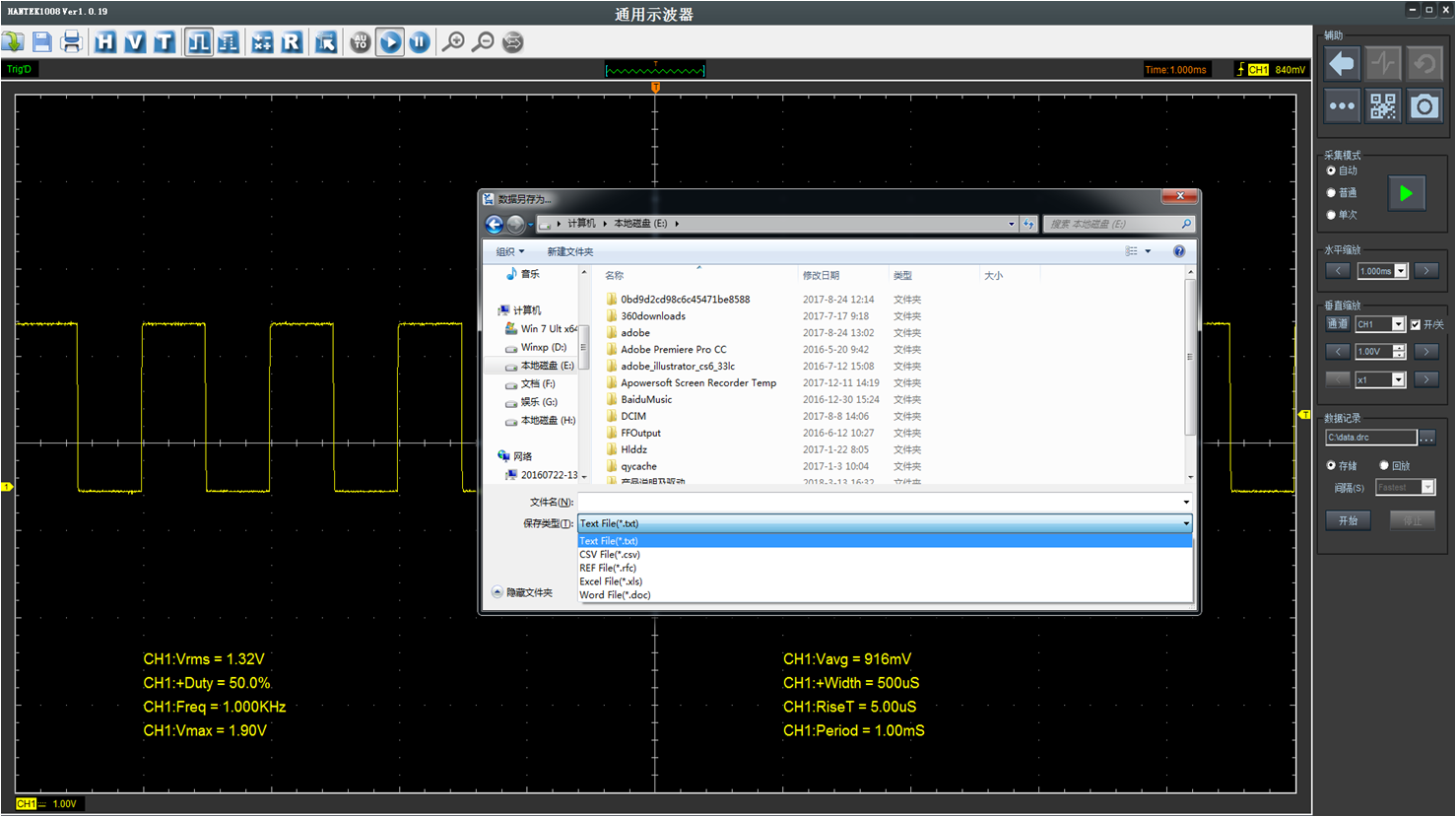This screenshot has height=817, width=1456.
Task: Expand the CH1 channel dropdown
Action: [x=1397, y=324]
